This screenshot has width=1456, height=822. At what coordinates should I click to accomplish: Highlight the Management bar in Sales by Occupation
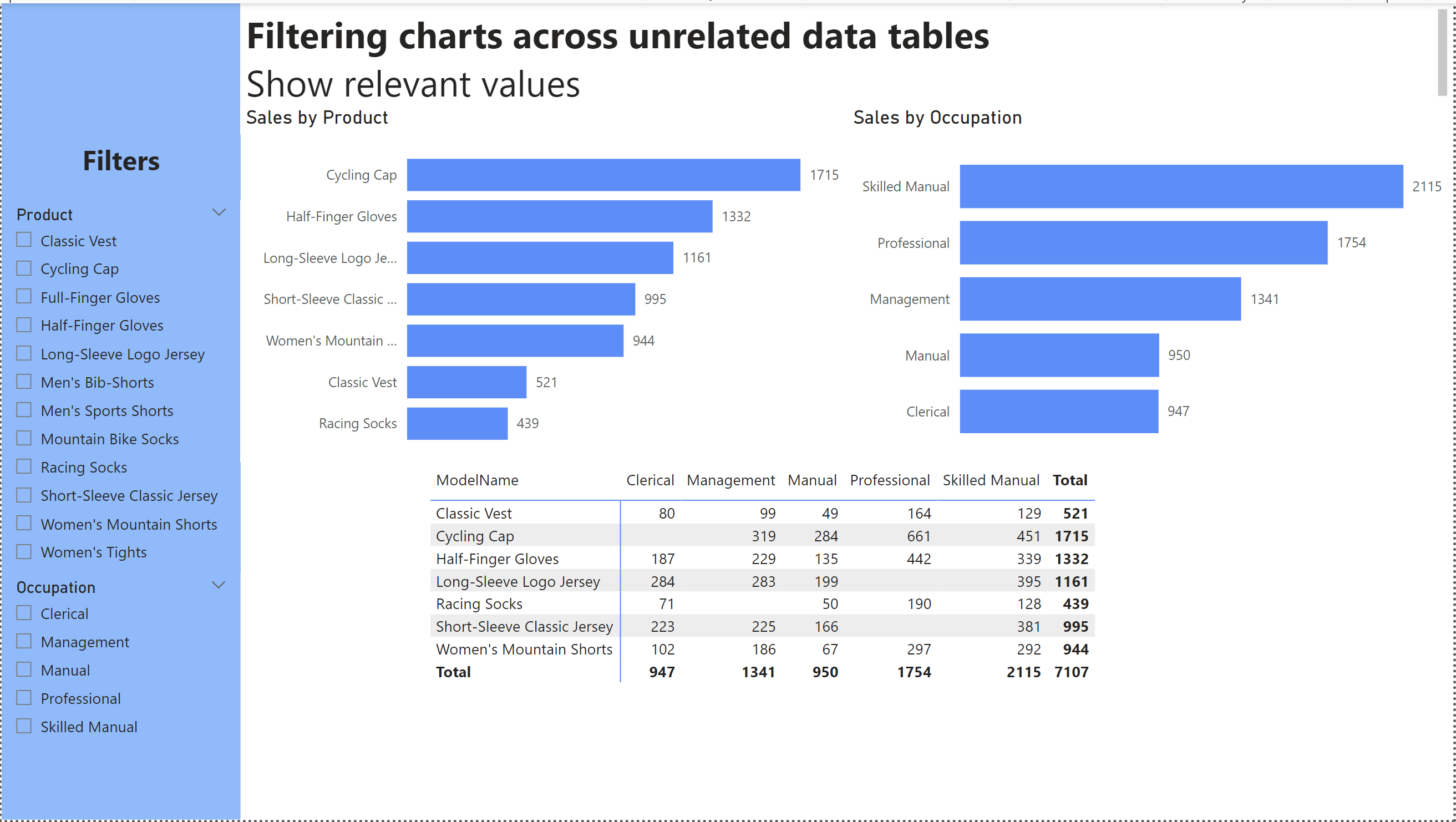pyautogui.click(x=1099, y=299)
